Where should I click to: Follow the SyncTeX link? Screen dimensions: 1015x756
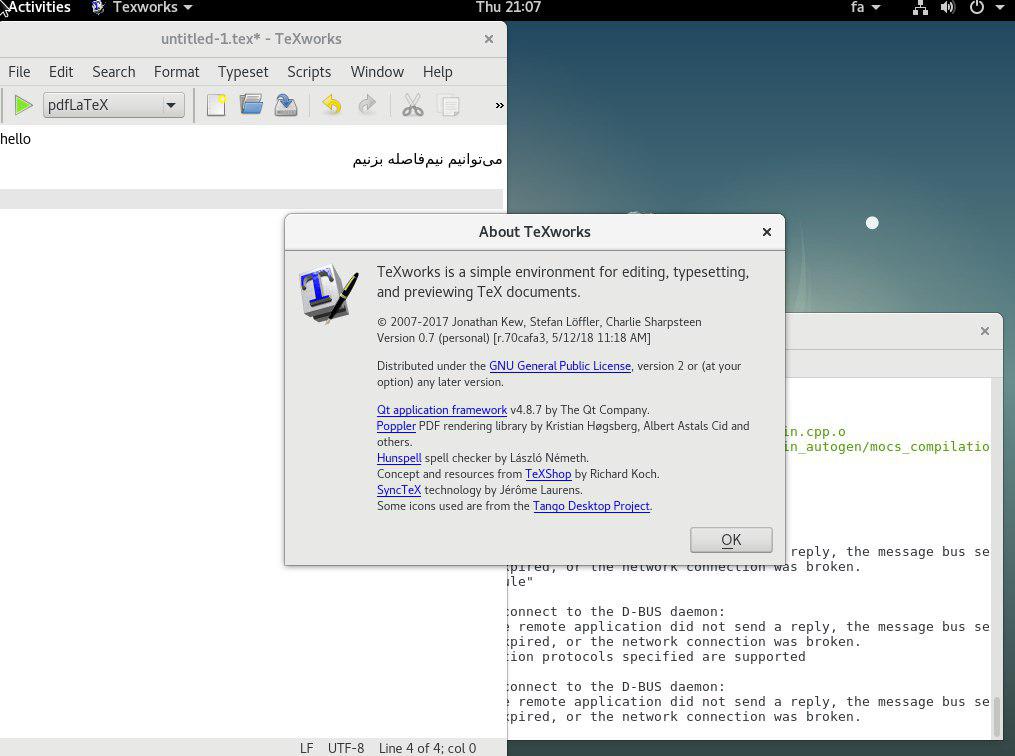pos(399,490)
